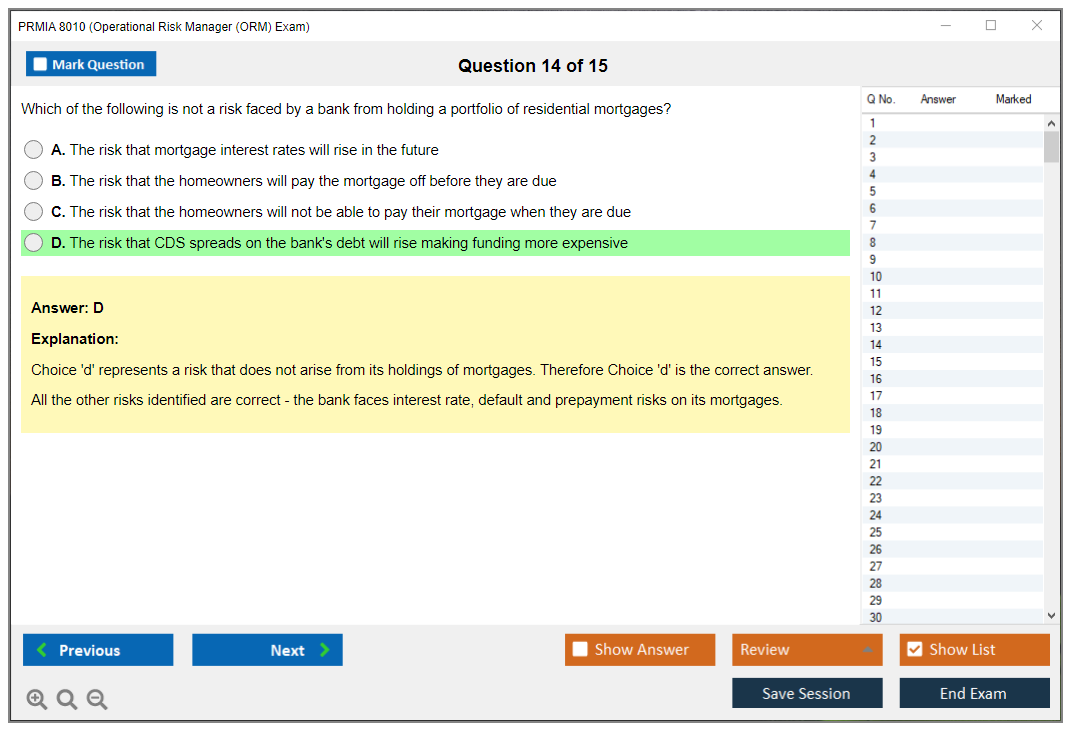Screen dimensions: 1075x735
Task: Click the zoom out magnifier icon
Action: (x=97, y=700)
